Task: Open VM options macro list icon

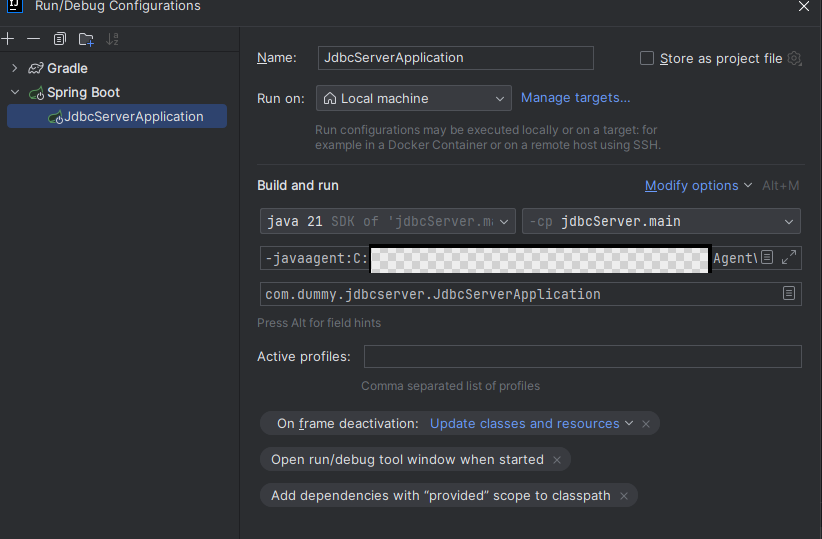Action: (767, 257)
